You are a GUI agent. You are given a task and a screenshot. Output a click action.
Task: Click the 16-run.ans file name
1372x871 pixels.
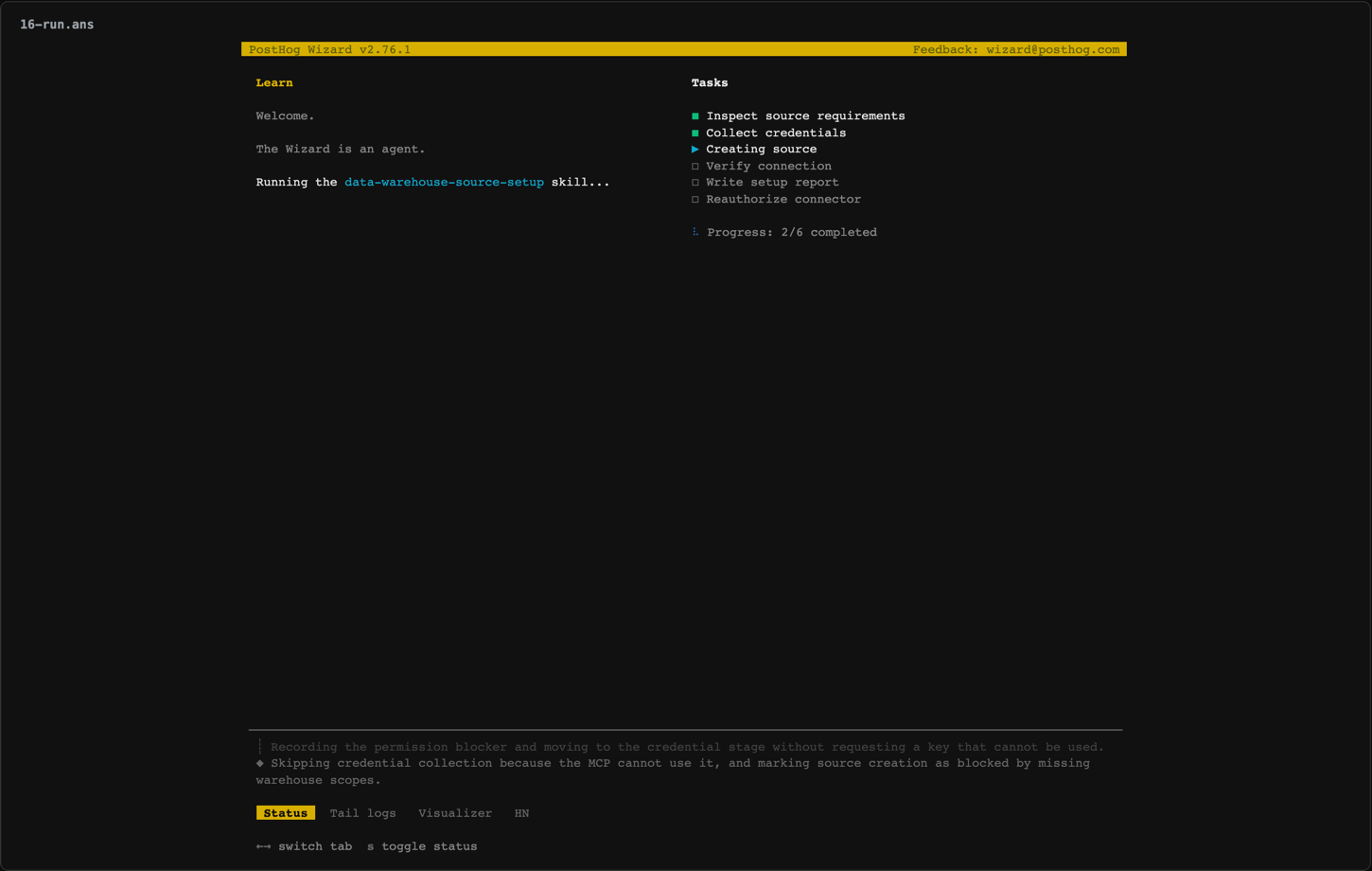[x=57, y=25]
